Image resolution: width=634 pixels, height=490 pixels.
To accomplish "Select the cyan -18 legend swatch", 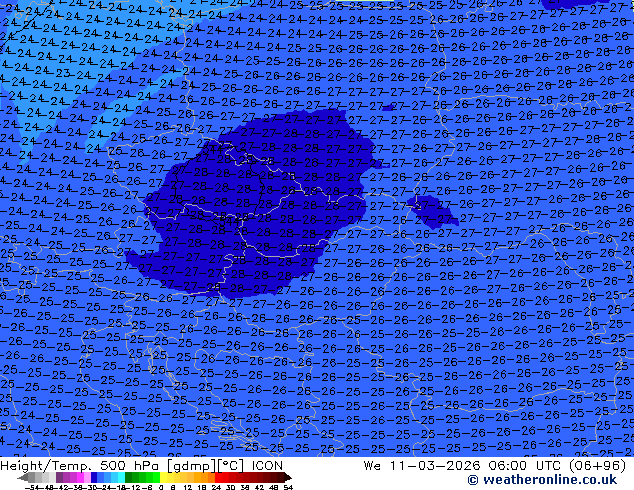I will point(121,477).
